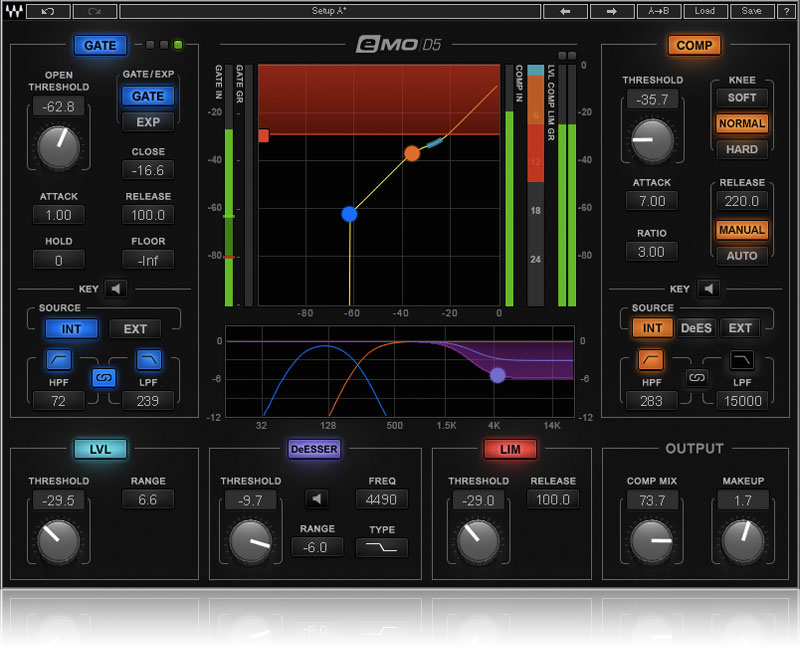Image resolution: width=800 pixels, height=650 pixels.
Task: Select the HARD knee option
Action: point(741,149)
